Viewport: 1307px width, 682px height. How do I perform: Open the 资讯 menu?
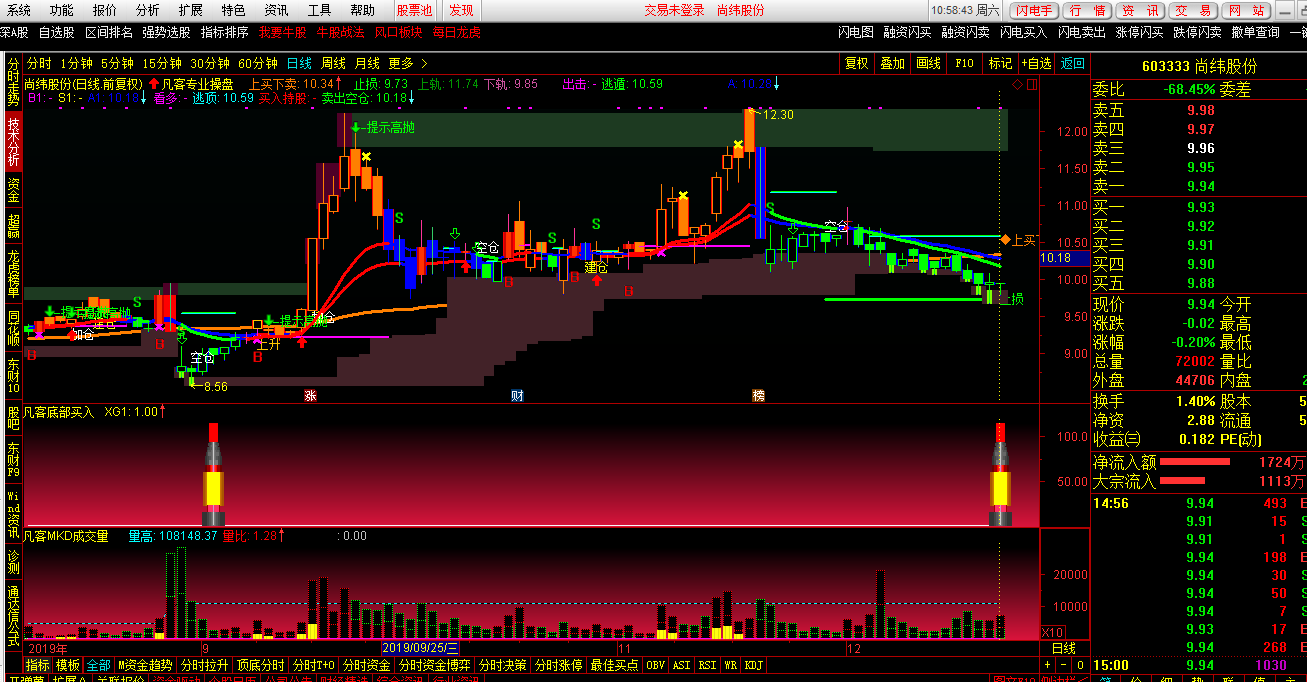pyautogui.click(x=276, y=10)
